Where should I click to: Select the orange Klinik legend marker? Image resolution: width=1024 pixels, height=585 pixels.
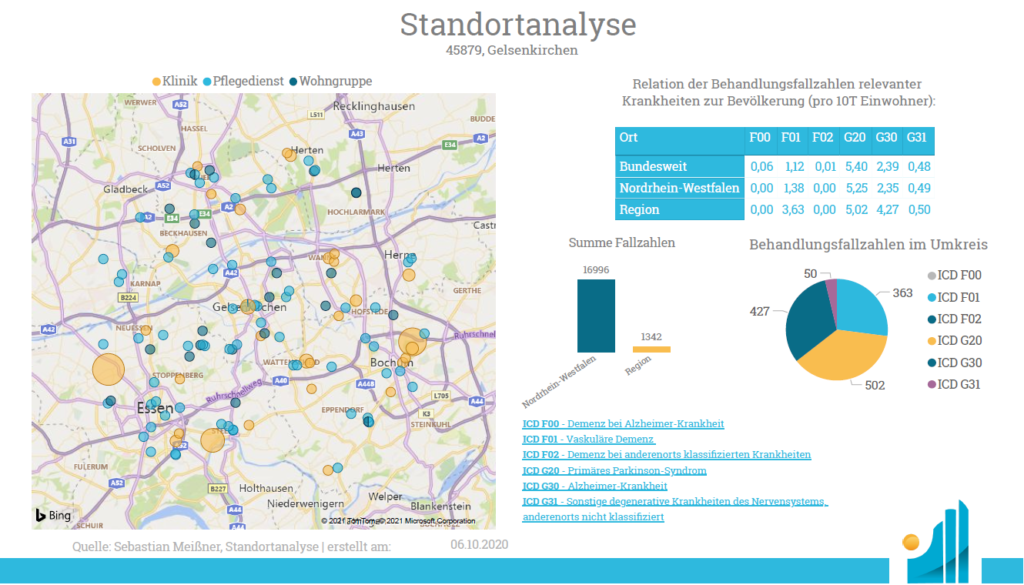click(x=156, y=81)
